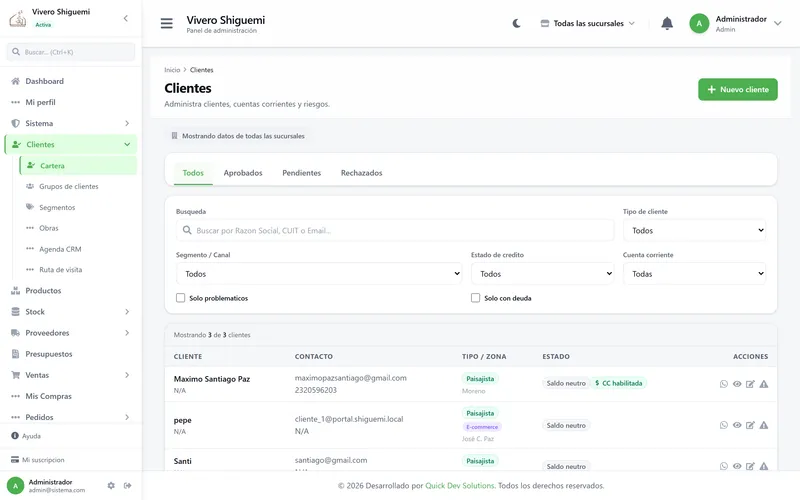800x500 pixels.
Task: Open settings gear in sidebar footer
Action: tap(111, 486)
